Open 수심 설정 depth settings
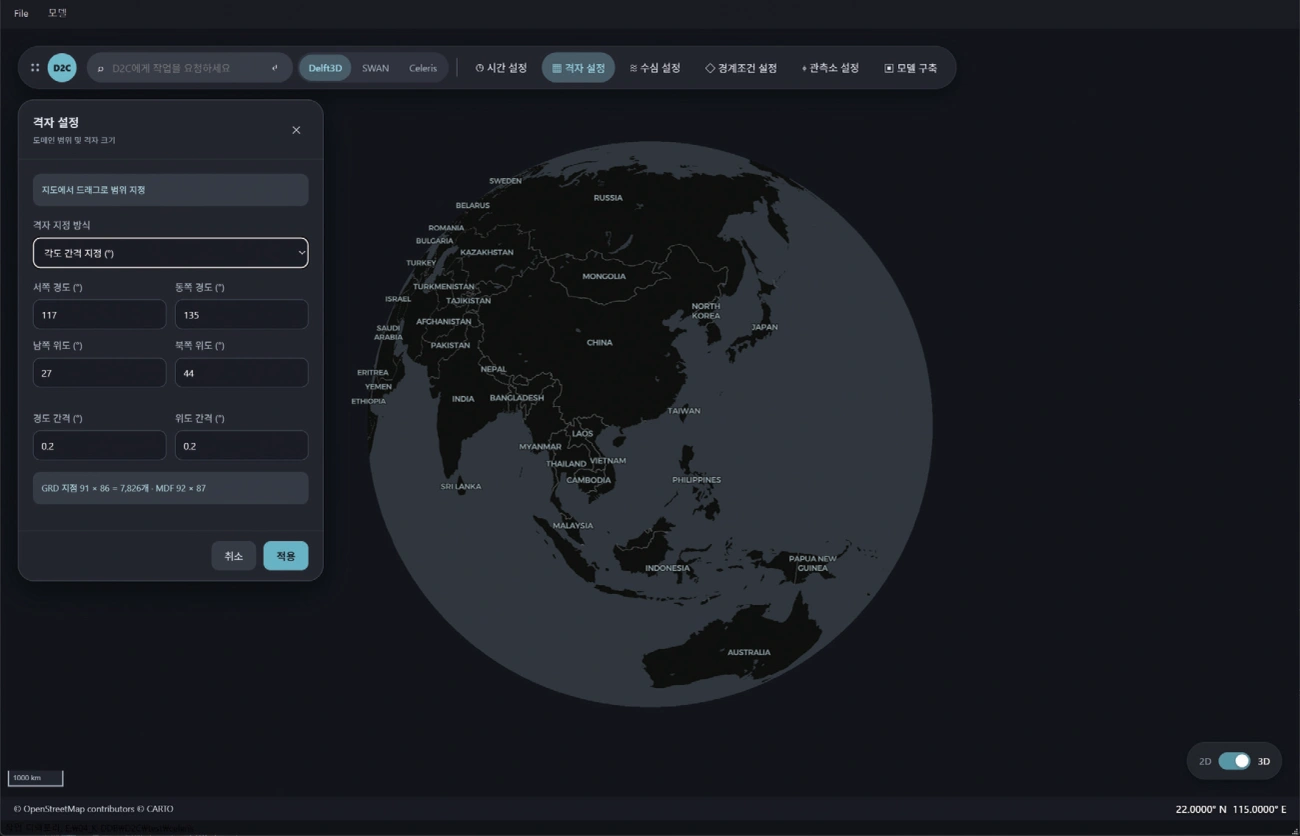The width and height of the screenshot is (1300, 836). [x=655, y=68]
